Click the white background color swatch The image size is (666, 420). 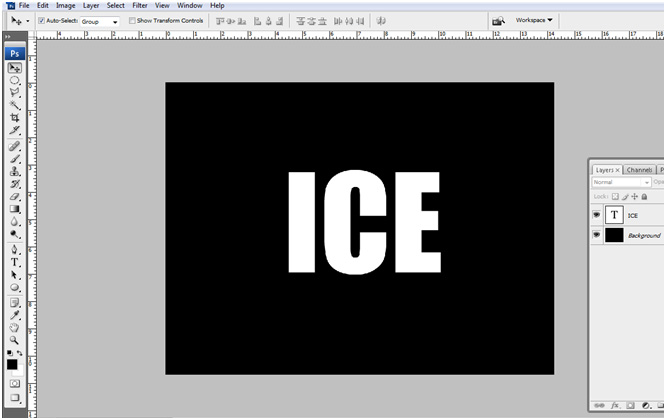(20, 372)
